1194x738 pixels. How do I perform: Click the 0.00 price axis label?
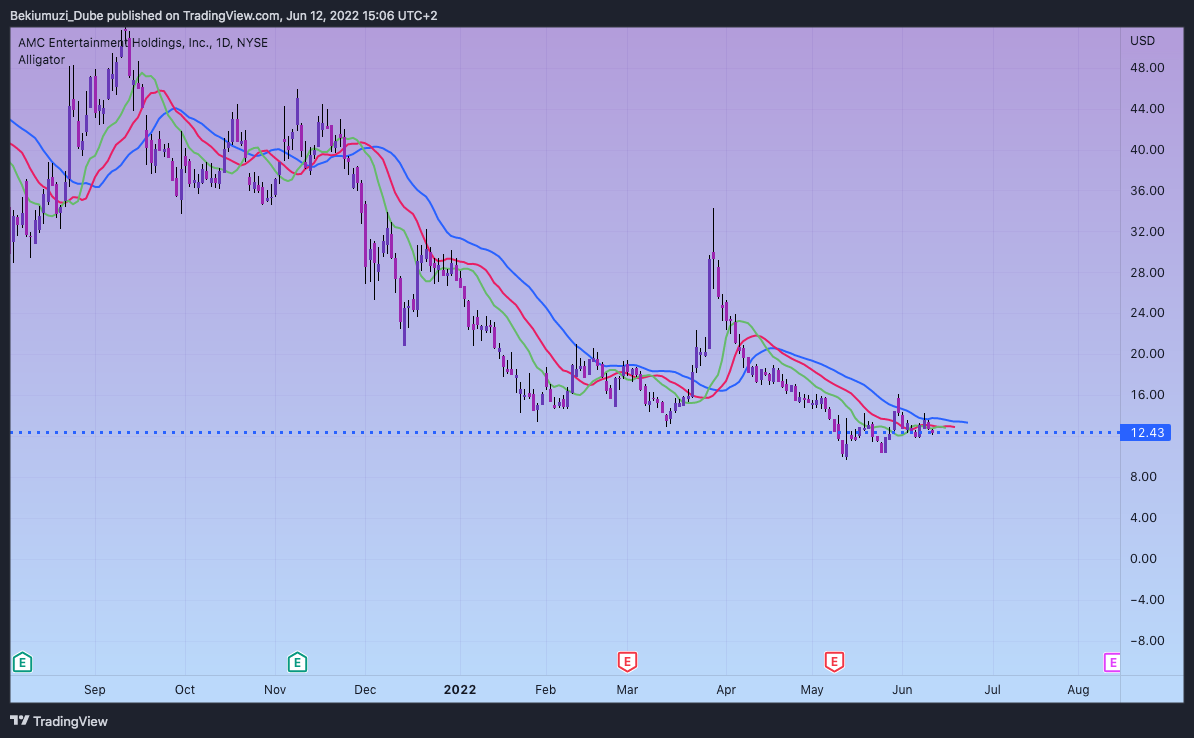tap(1143, 558)
